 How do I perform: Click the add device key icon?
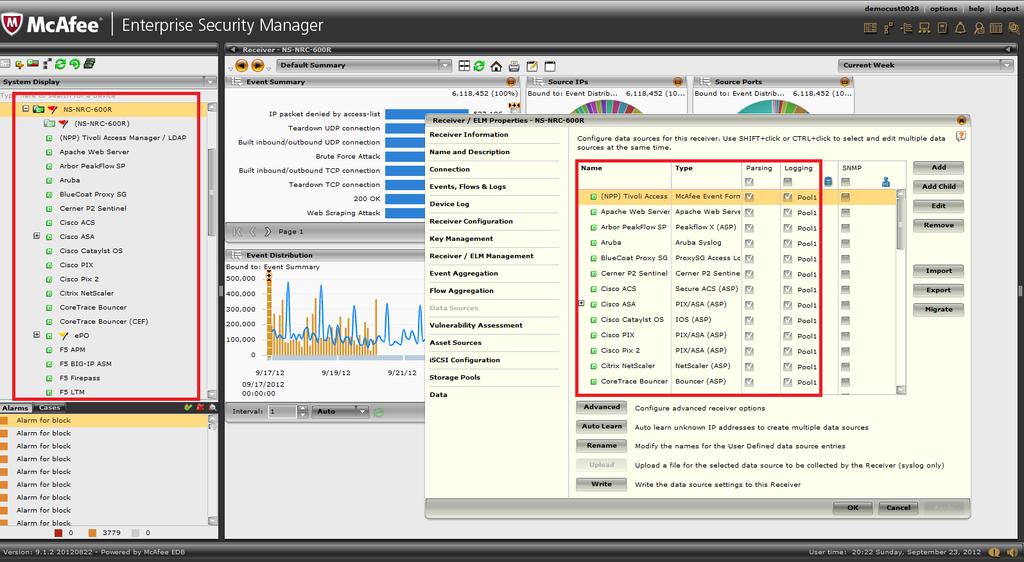click(x=20, y=64)
